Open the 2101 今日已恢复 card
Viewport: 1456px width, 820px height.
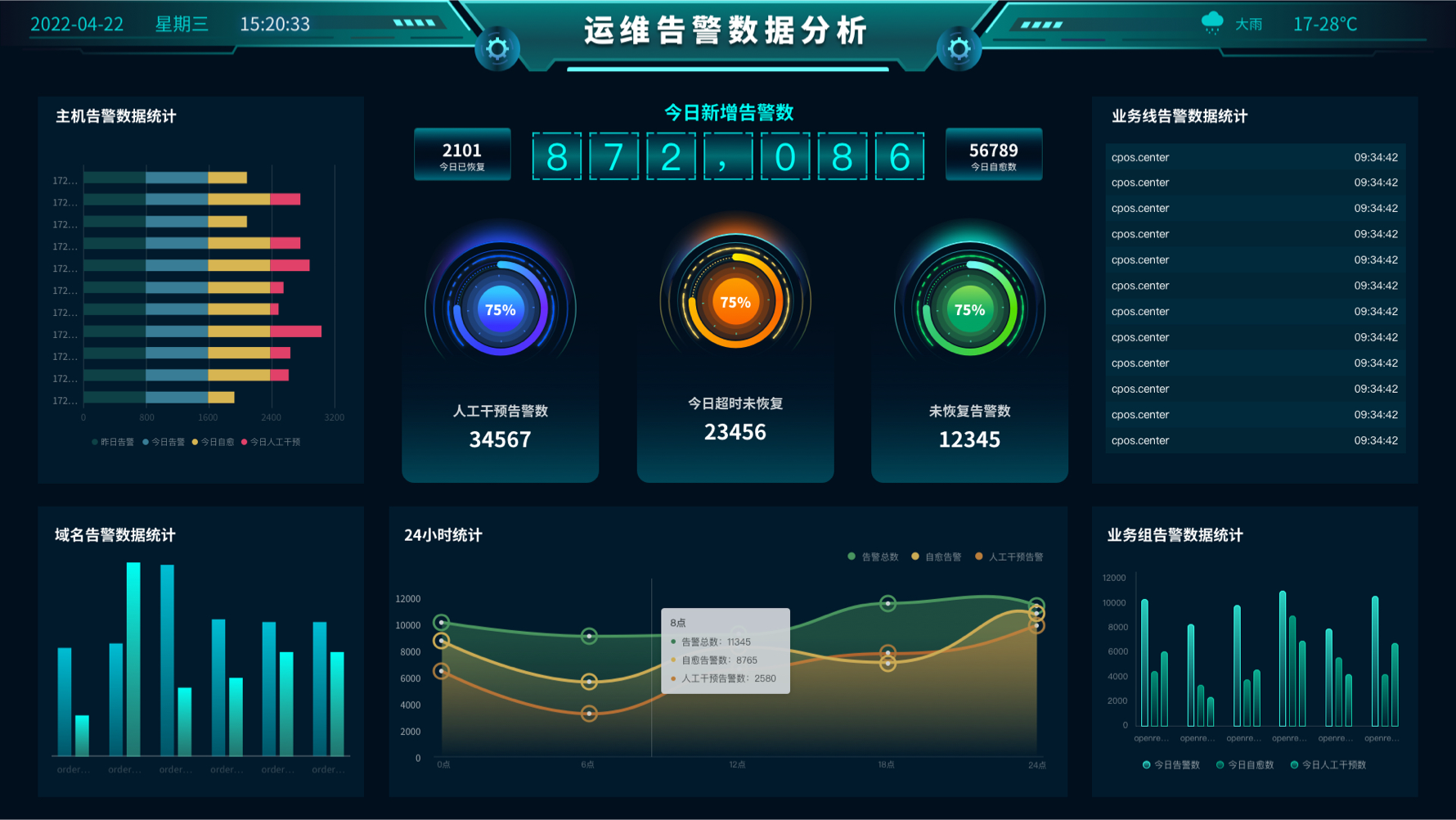(x=462, y=155)
